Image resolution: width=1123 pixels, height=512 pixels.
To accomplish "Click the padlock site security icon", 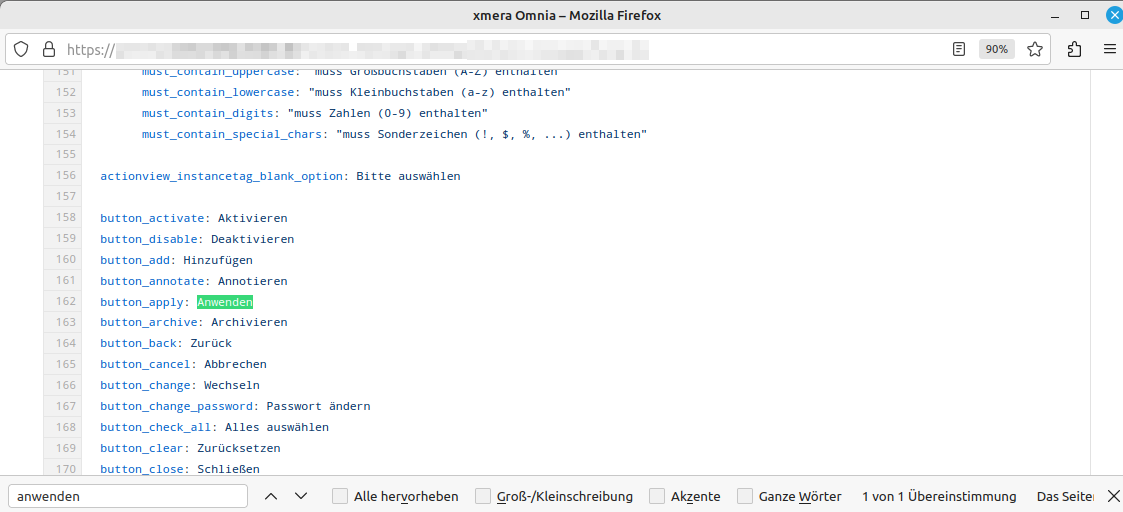I will pos(47,49).
